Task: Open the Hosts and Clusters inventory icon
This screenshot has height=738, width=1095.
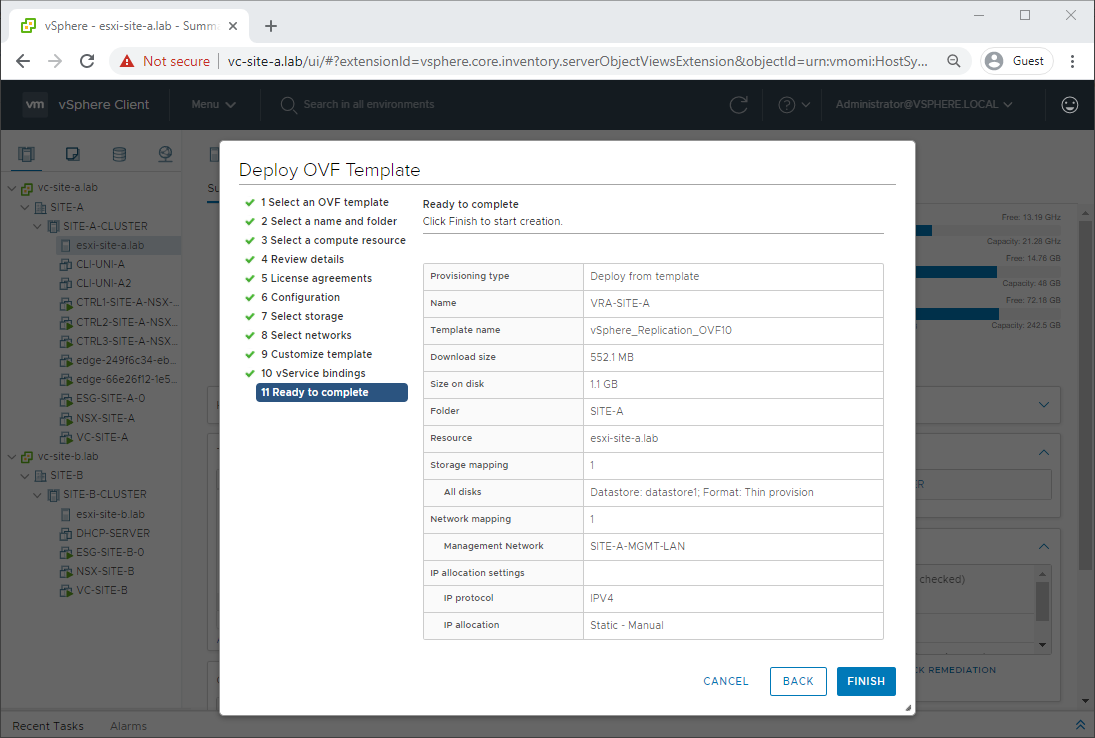Action: (27, 154)
